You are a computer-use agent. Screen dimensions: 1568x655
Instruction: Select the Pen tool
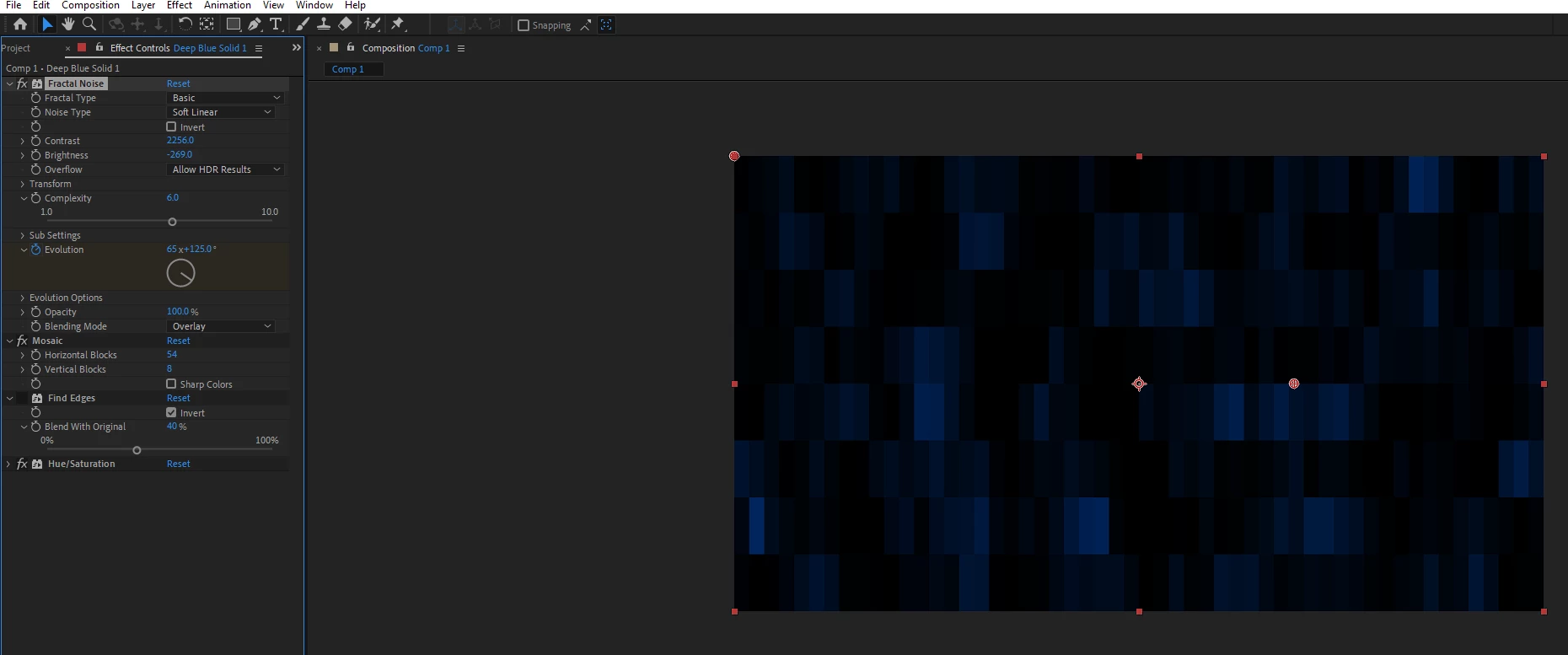pos(255,24)
